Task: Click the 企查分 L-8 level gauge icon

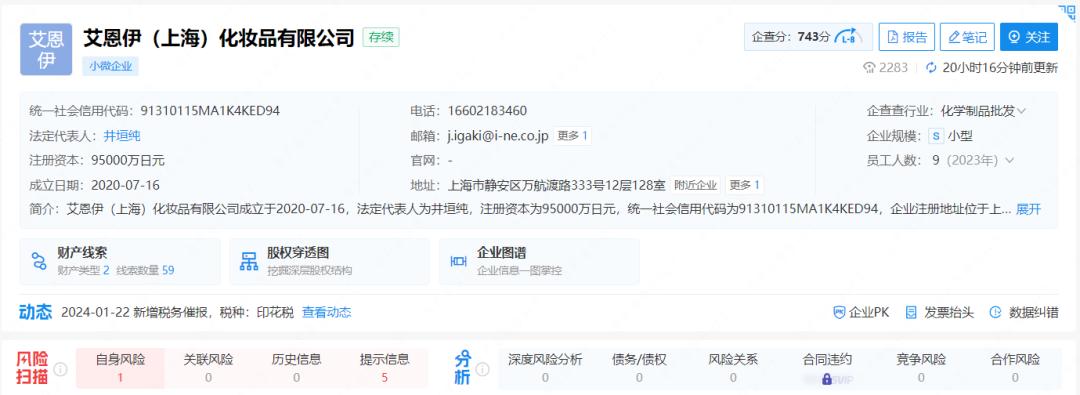Action: tap(849, 37)
